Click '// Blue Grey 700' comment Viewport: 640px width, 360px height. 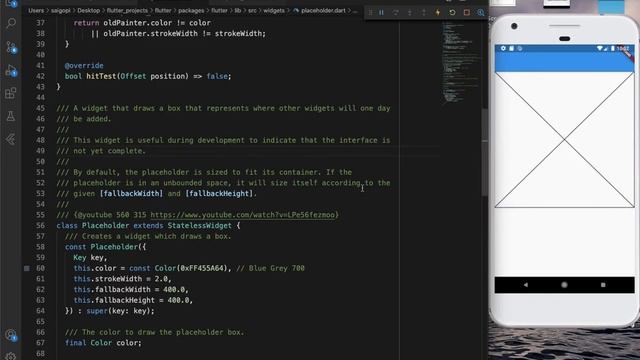pos(270,268)
